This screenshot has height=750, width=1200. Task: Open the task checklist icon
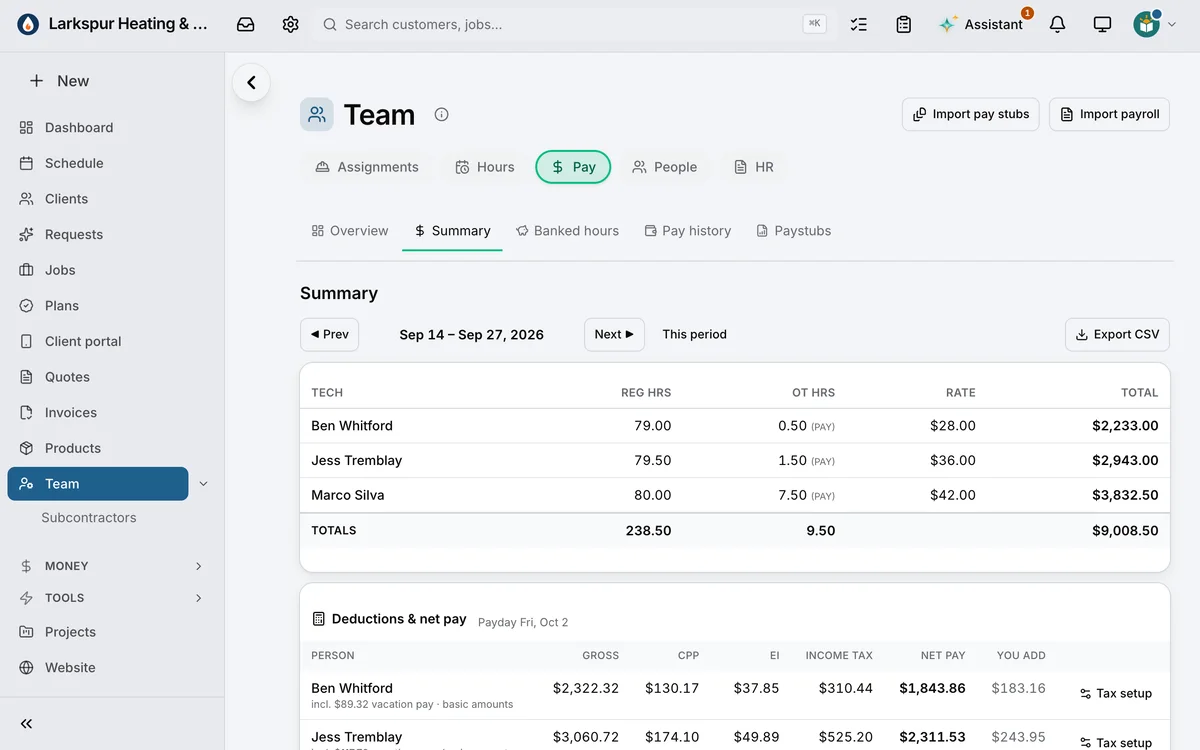859,24
